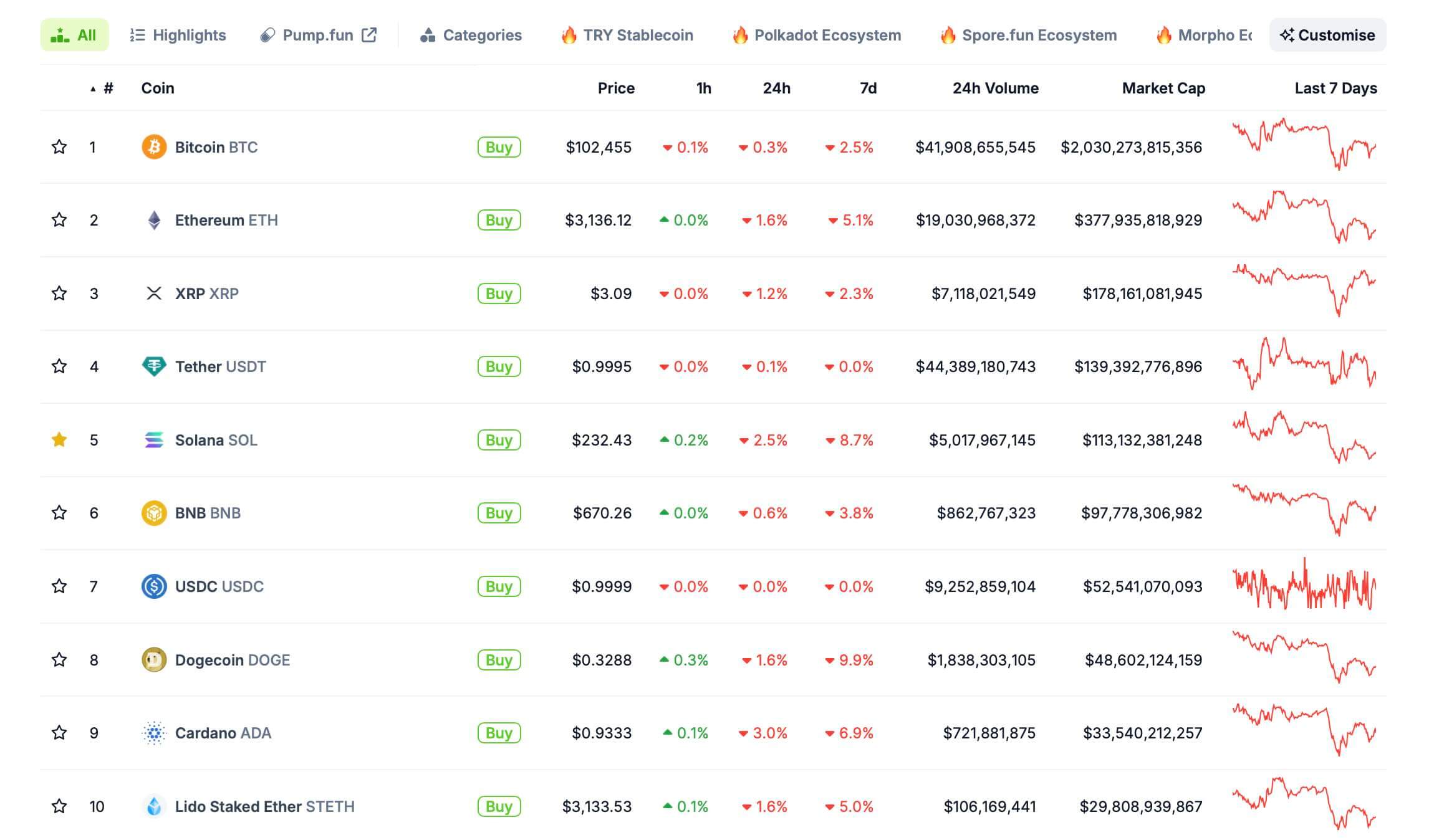Click the Dogecoin logo icon
This screenshot has height=840, width=1429.
(x=154, y=660)
